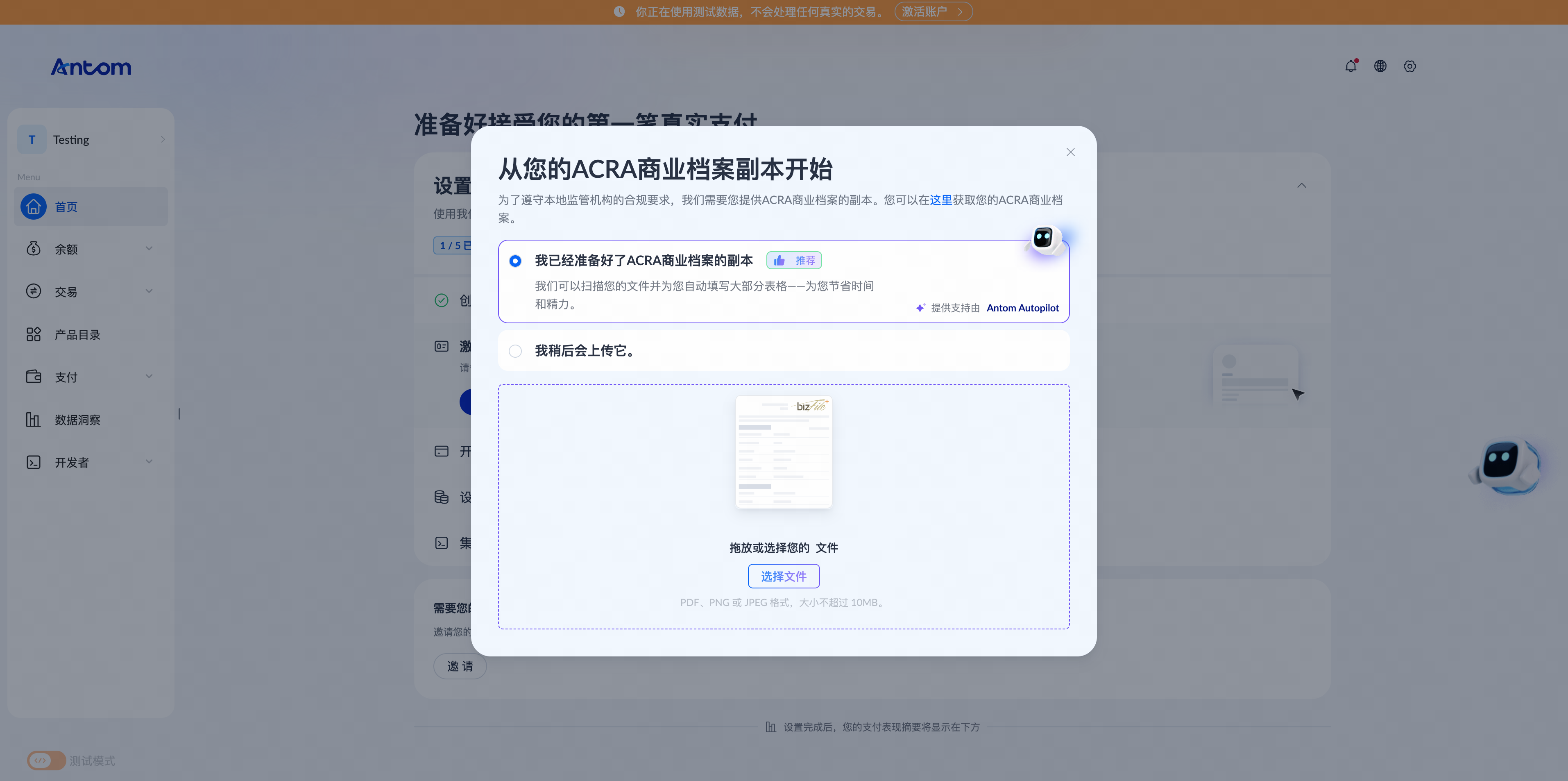Open 产品目录 menu item
Image resolution: width=1568 pixels, height=781 pixels.
pos(91,334)
